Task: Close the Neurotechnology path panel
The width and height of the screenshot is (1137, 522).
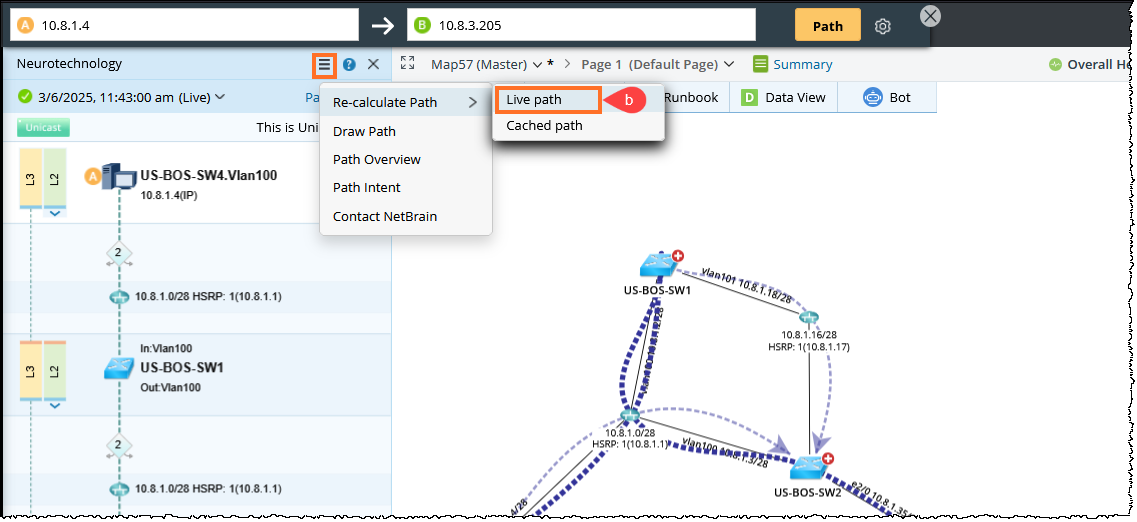Action: pos(373,65)
